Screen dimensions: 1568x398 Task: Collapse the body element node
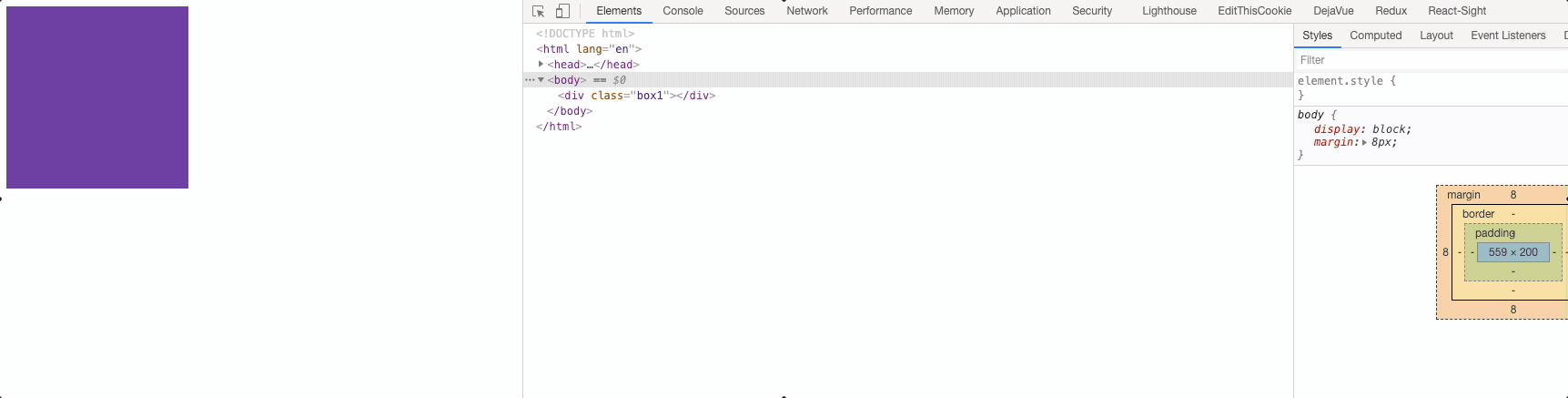(541, 80)
